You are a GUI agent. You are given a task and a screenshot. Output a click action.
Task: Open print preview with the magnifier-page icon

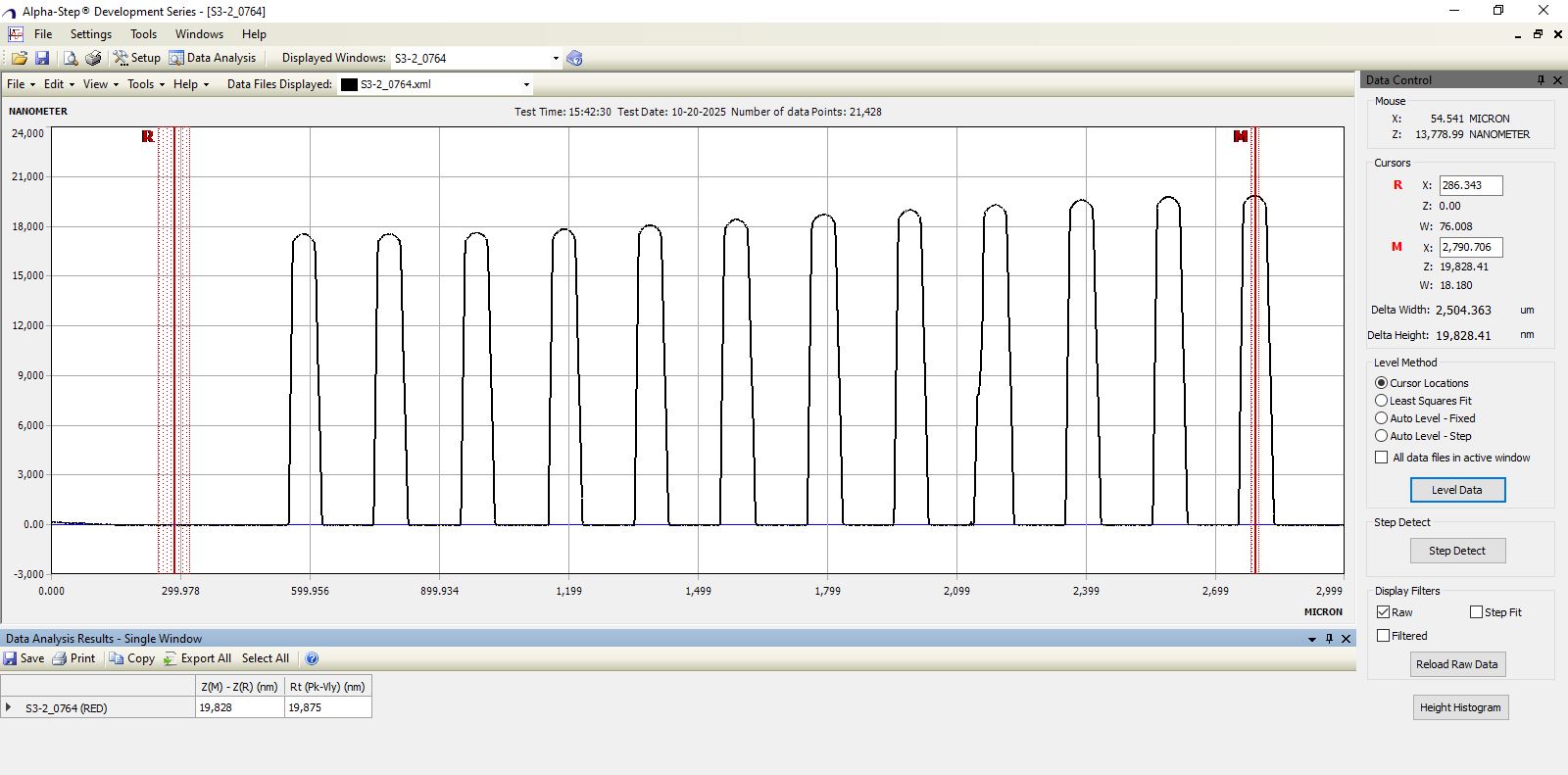point(71,58)
